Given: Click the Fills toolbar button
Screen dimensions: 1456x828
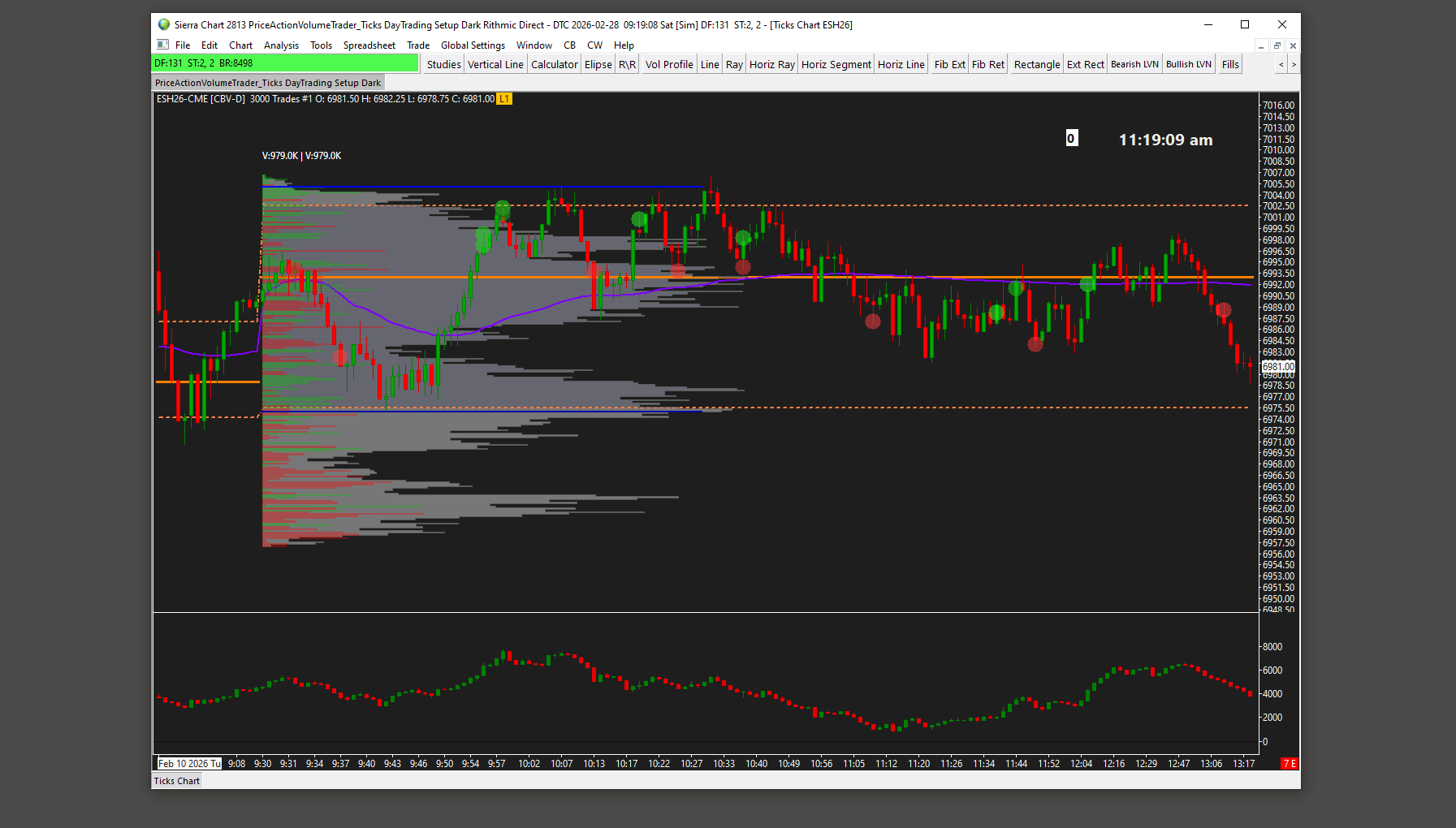Looking at the screenshot, I should [x=1230, y=64].
